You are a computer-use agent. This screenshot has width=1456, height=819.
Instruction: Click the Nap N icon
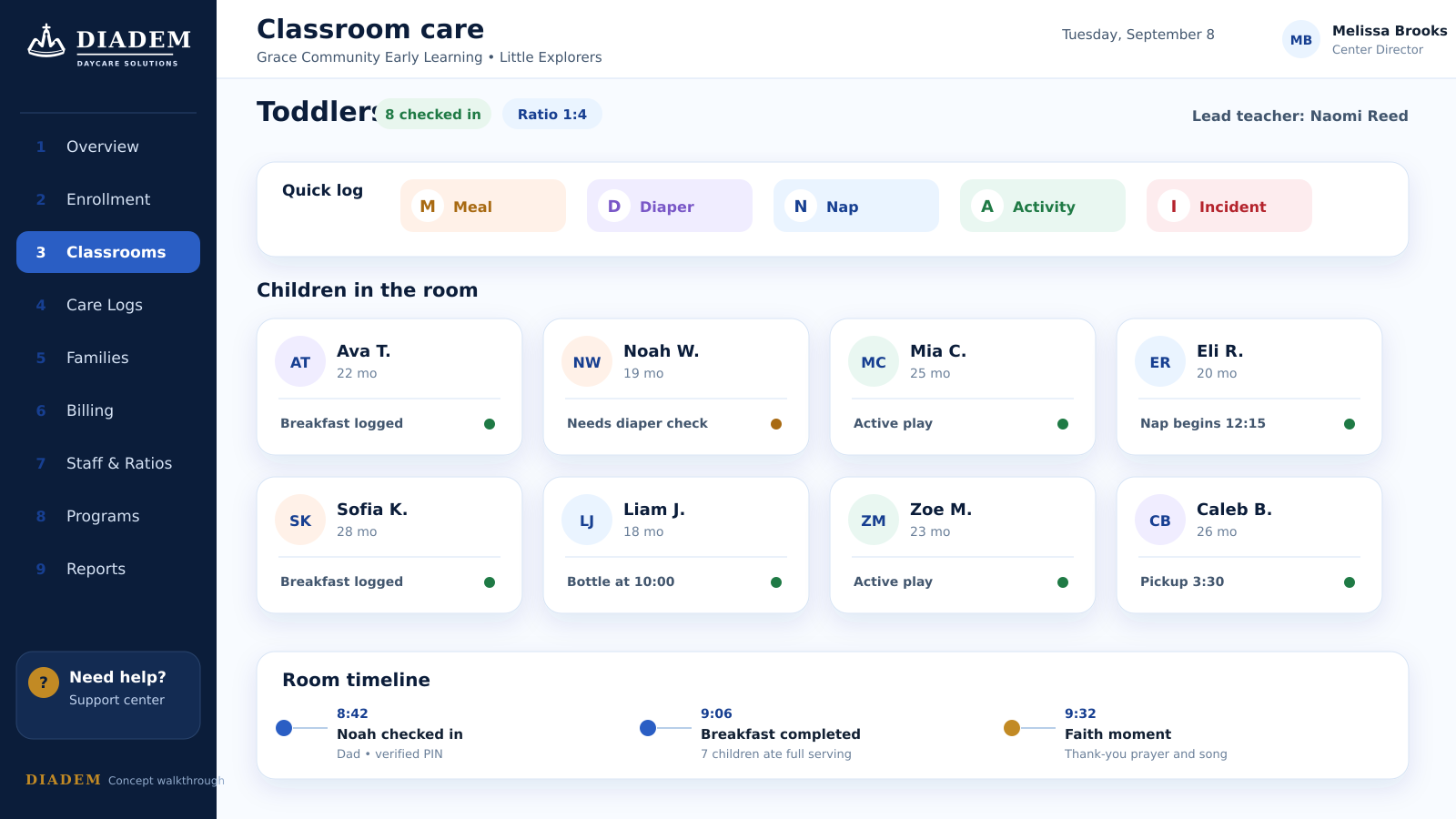click(x=801, y=206)
